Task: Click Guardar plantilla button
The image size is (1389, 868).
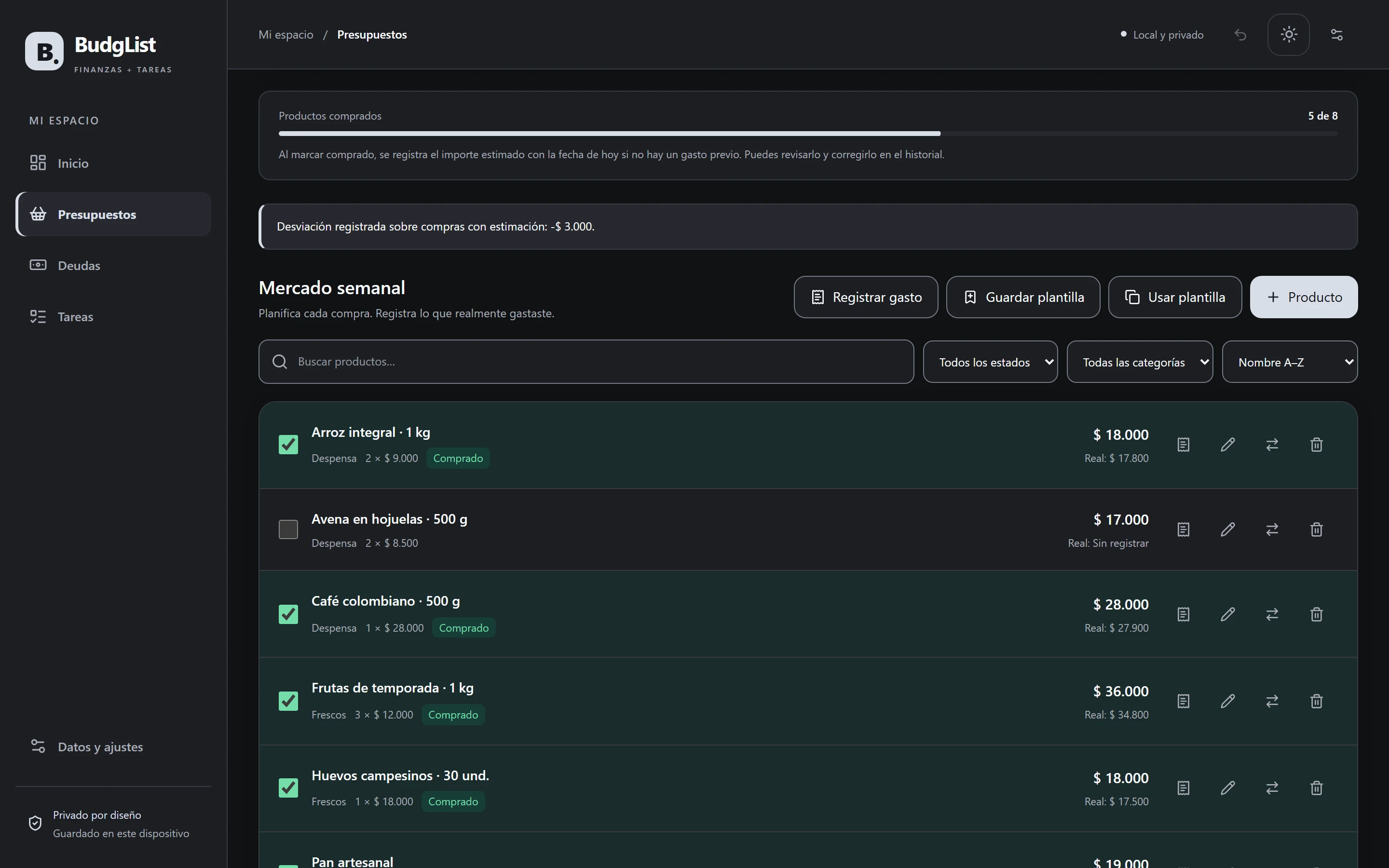Action: tap(1023, 297)
